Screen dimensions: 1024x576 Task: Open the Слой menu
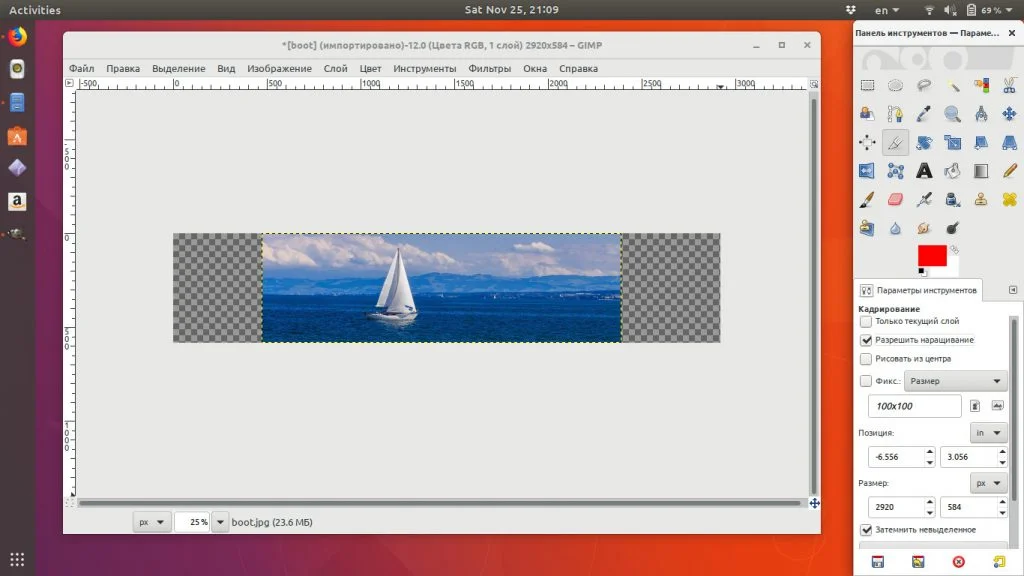[x=335, y=69]
